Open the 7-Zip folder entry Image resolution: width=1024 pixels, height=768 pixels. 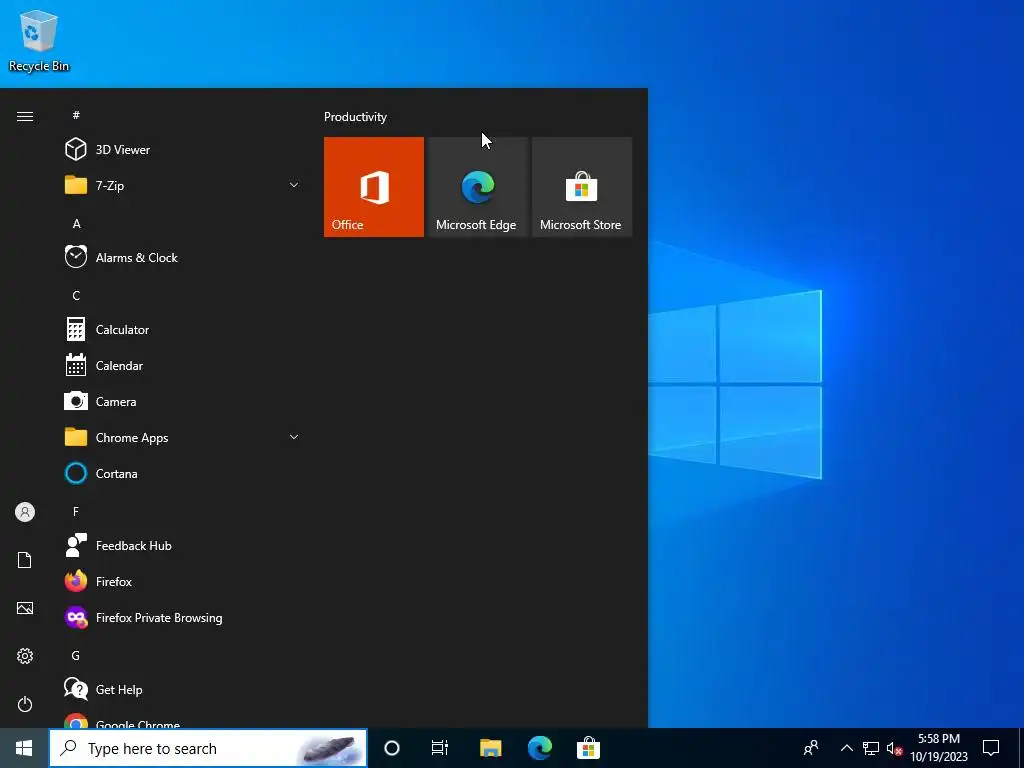click(x=181, y=185)
